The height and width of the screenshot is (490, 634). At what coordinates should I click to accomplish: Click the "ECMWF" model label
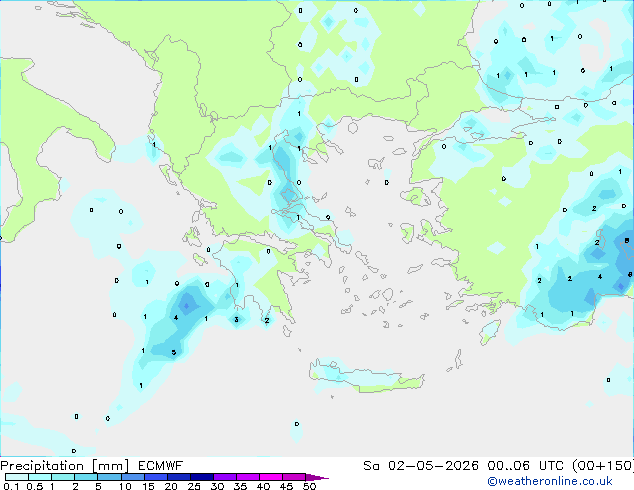pyautogui.click(x=161, y=466)
